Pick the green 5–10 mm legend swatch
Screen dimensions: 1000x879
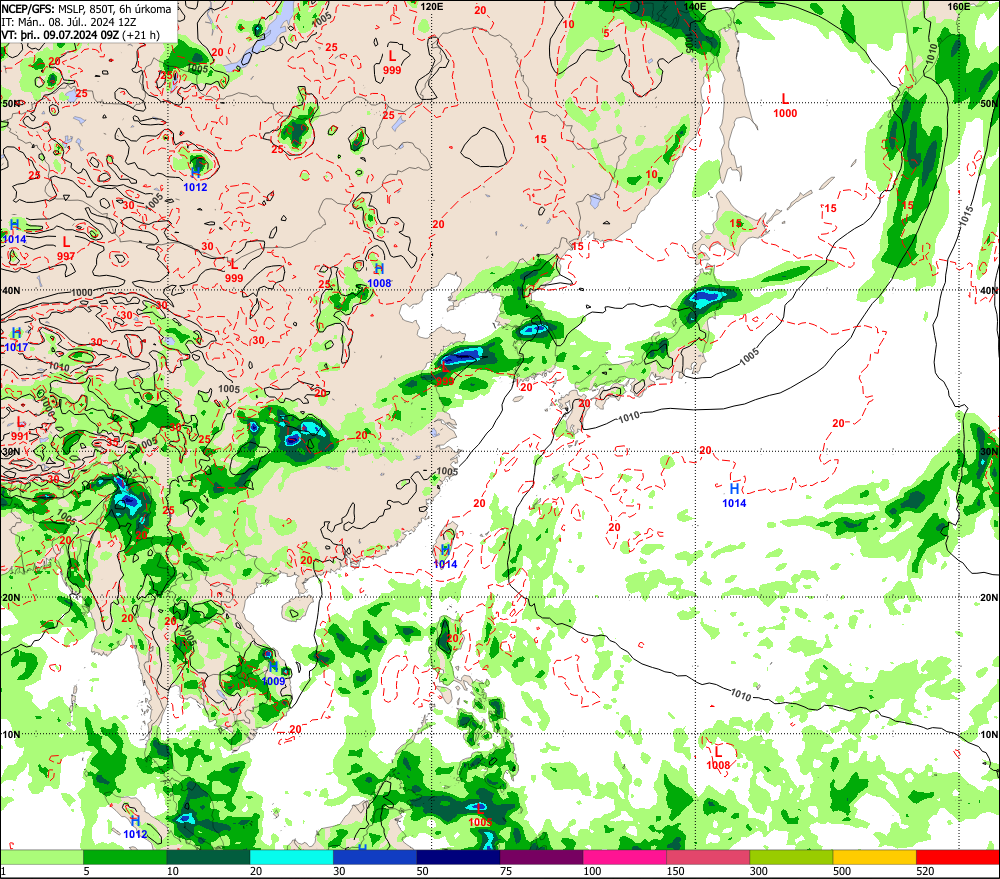point(125,857)
